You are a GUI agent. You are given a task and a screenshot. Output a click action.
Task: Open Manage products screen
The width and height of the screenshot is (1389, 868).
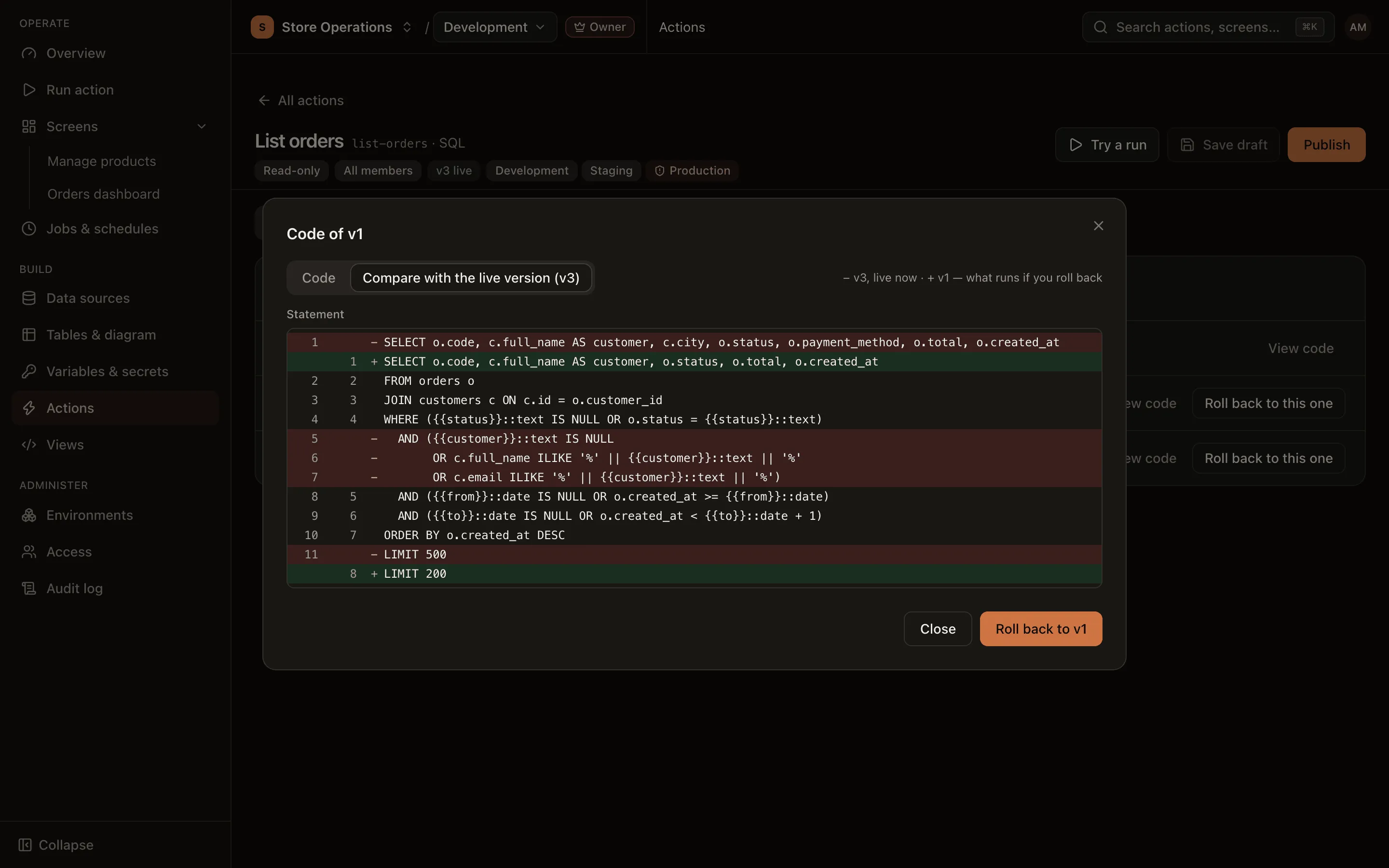click(x=102, y=162)
